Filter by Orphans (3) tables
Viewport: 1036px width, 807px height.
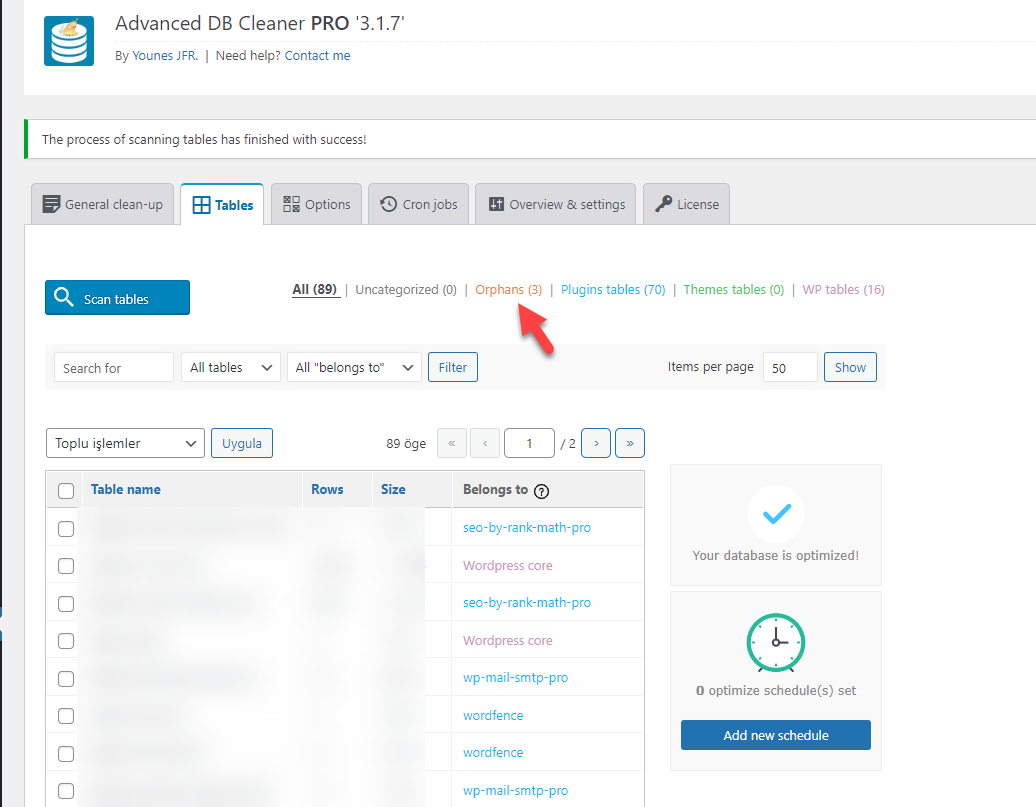509,289
